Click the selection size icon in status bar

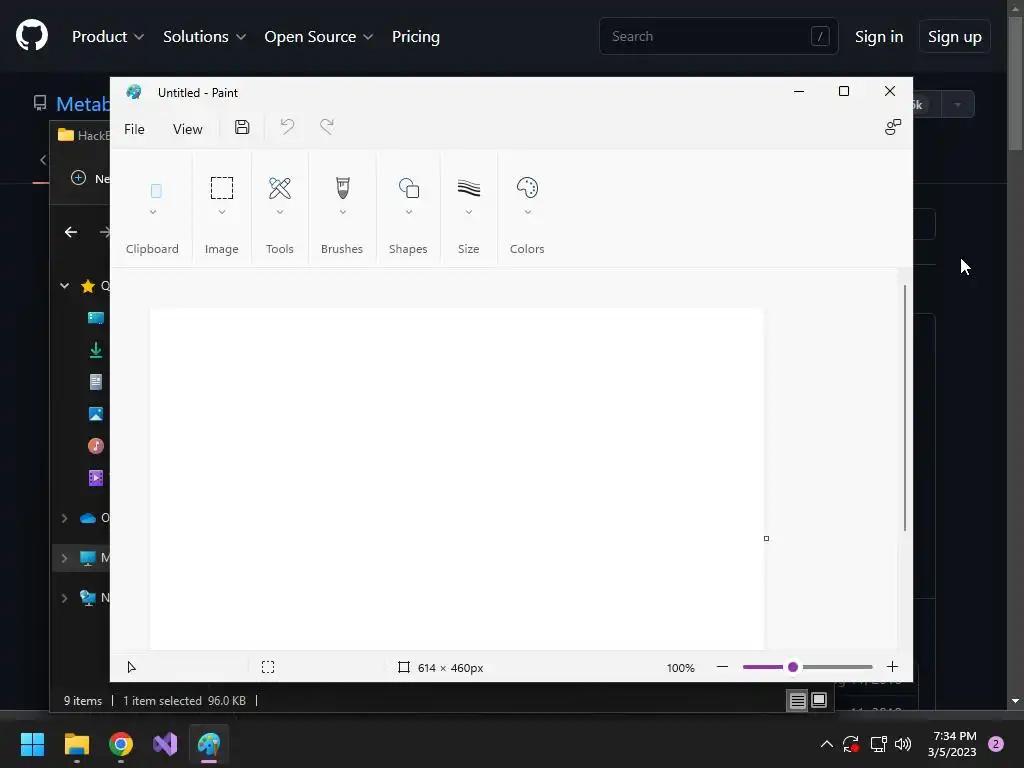pyautogui.click(x=268, y=667)
